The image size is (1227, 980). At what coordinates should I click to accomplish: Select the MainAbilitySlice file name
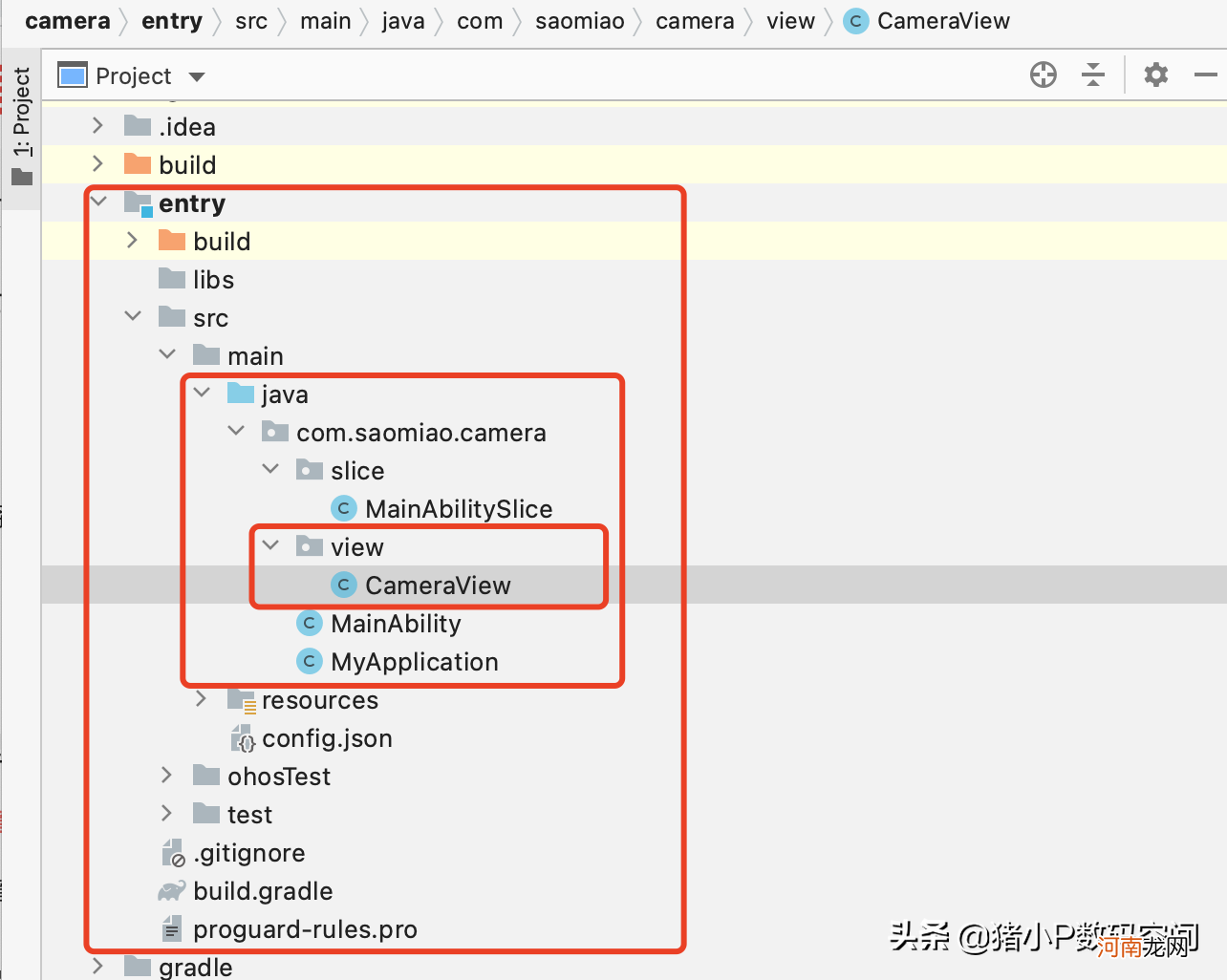459,509
